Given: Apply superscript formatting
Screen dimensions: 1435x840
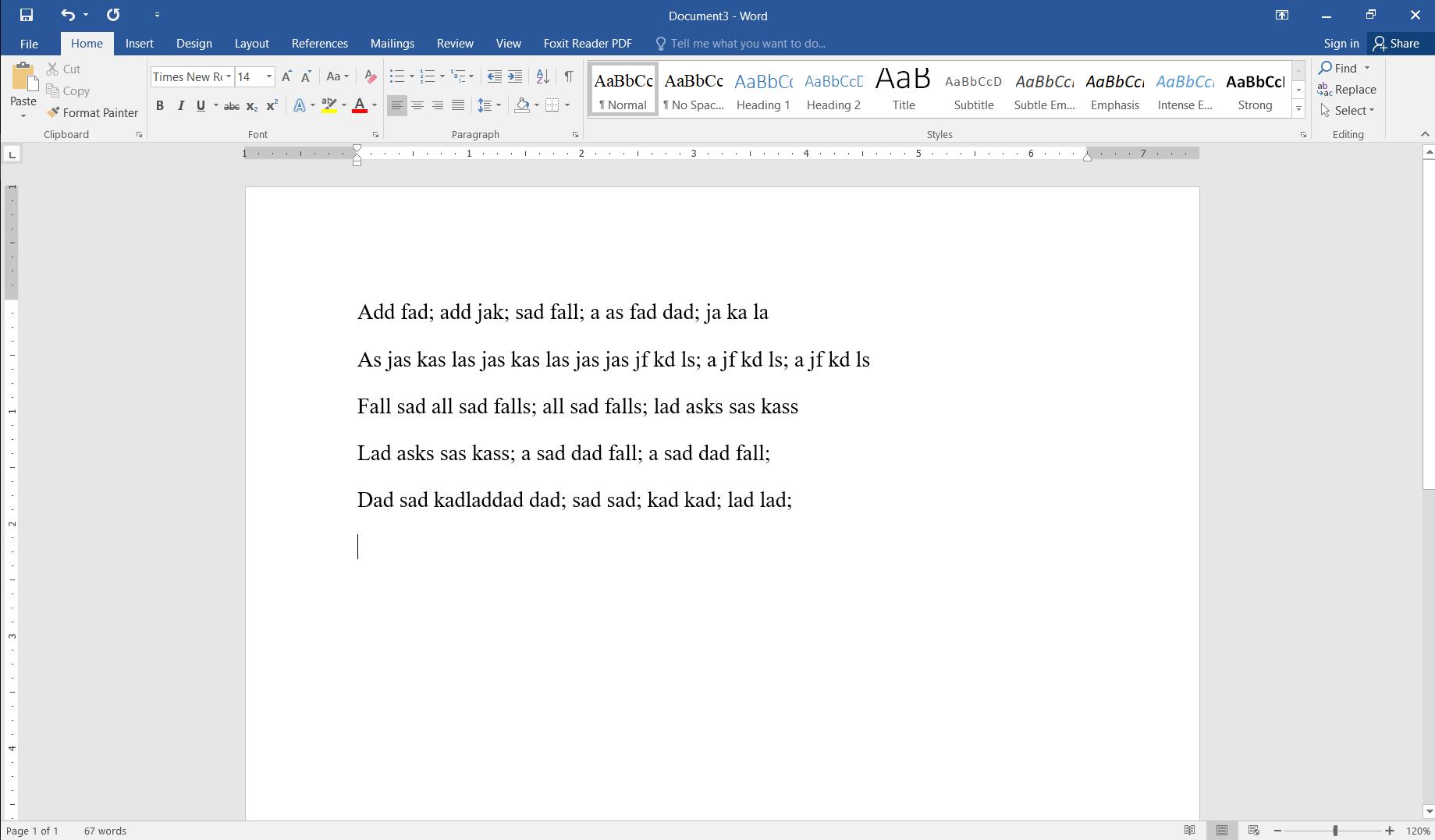Looking at the screenshot, I should pos(272,105).
